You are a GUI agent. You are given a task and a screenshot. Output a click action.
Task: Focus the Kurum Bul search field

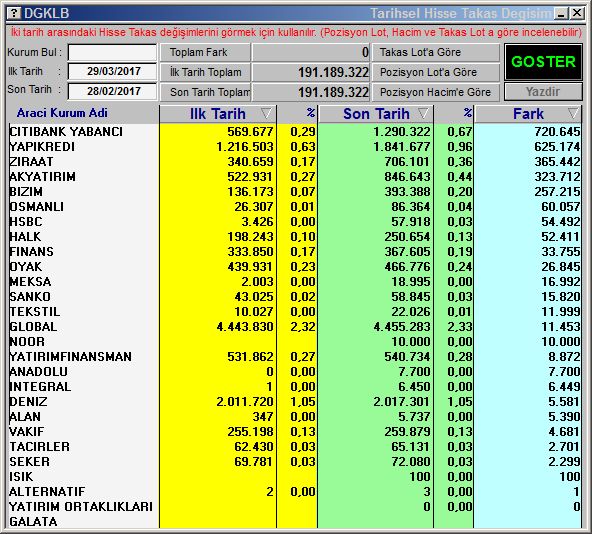tap(112, 52)
